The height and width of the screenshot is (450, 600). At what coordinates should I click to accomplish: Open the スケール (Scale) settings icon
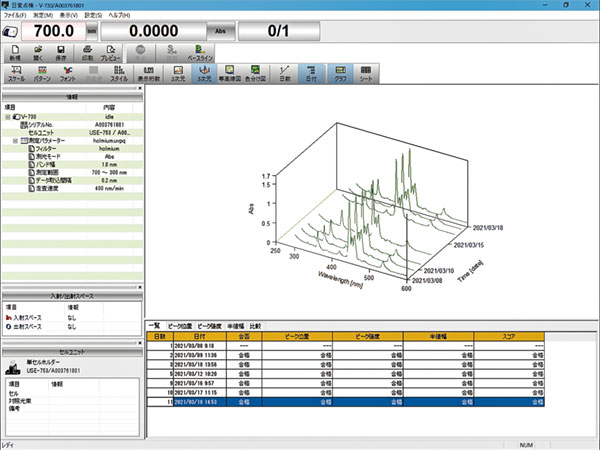(16, 74)
